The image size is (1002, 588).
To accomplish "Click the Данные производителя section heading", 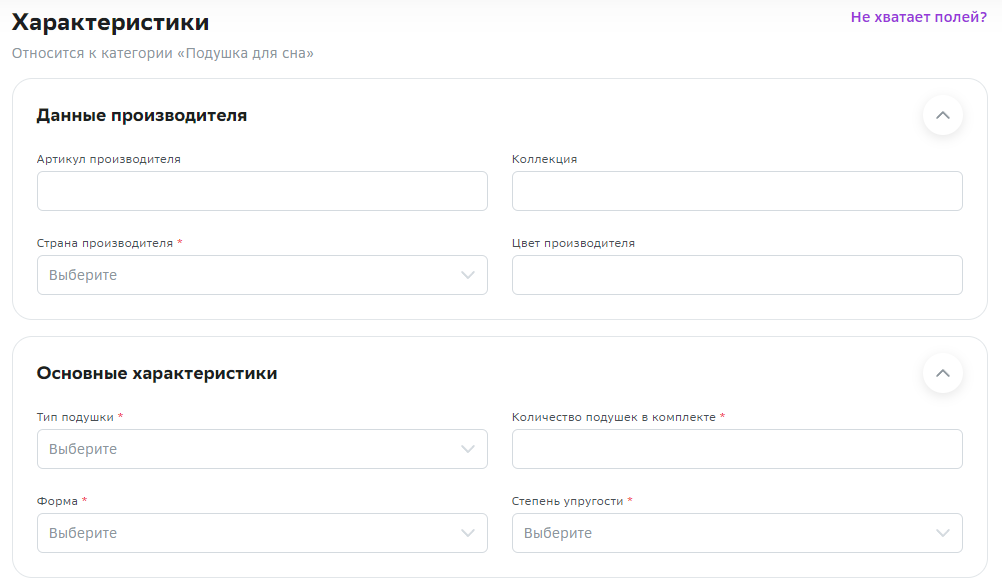I will pos(142,116).
